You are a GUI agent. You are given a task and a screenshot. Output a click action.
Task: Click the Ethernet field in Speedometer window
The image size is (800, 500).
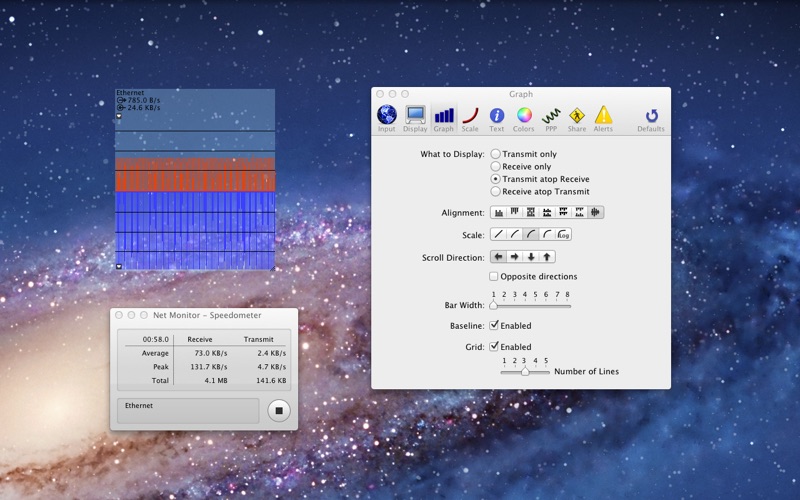pyautogui.click(x=188, y=411)
